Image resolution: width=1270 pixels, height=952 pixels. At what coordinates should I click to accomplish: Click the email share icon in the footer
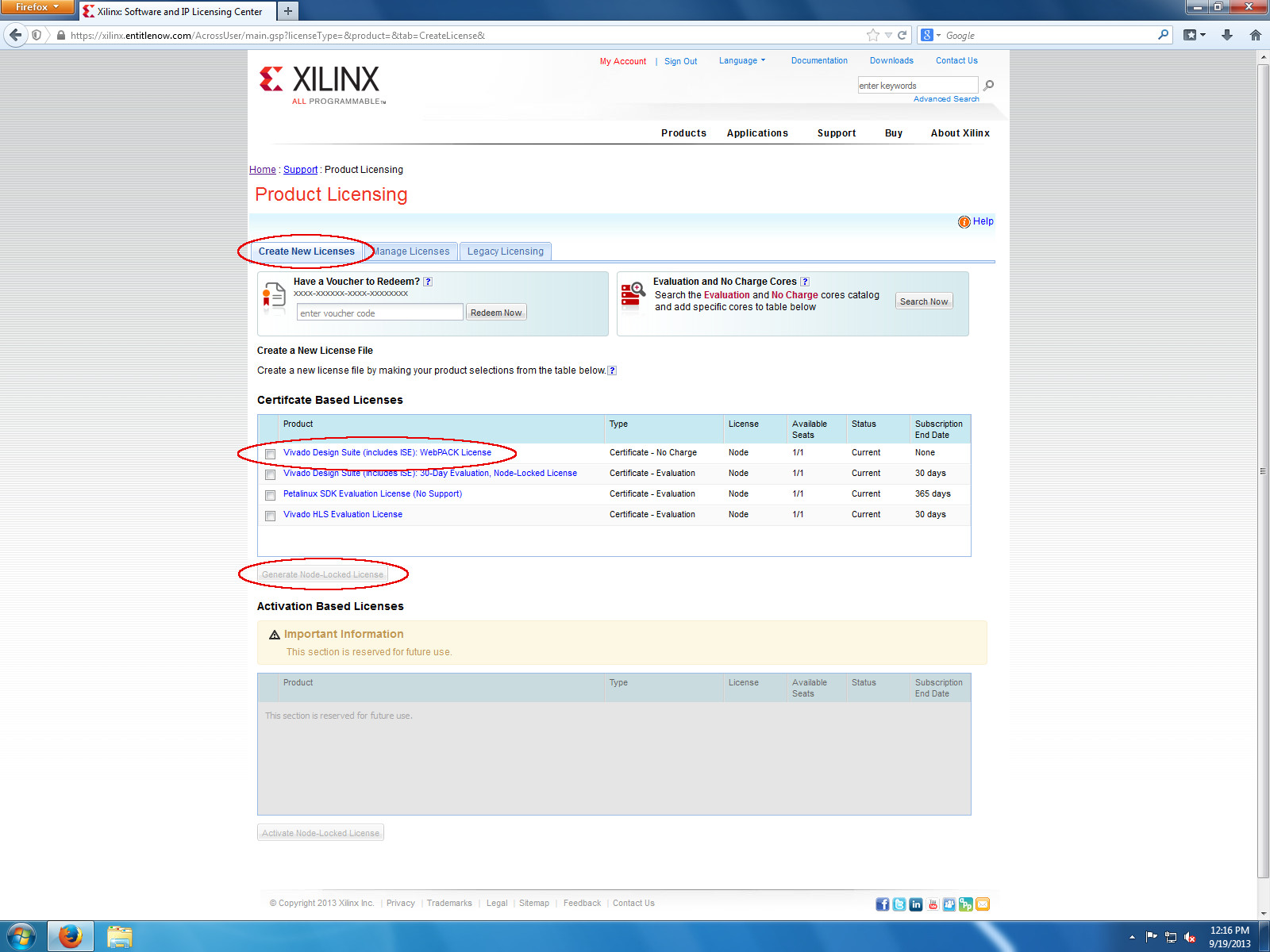click(983, 904)
